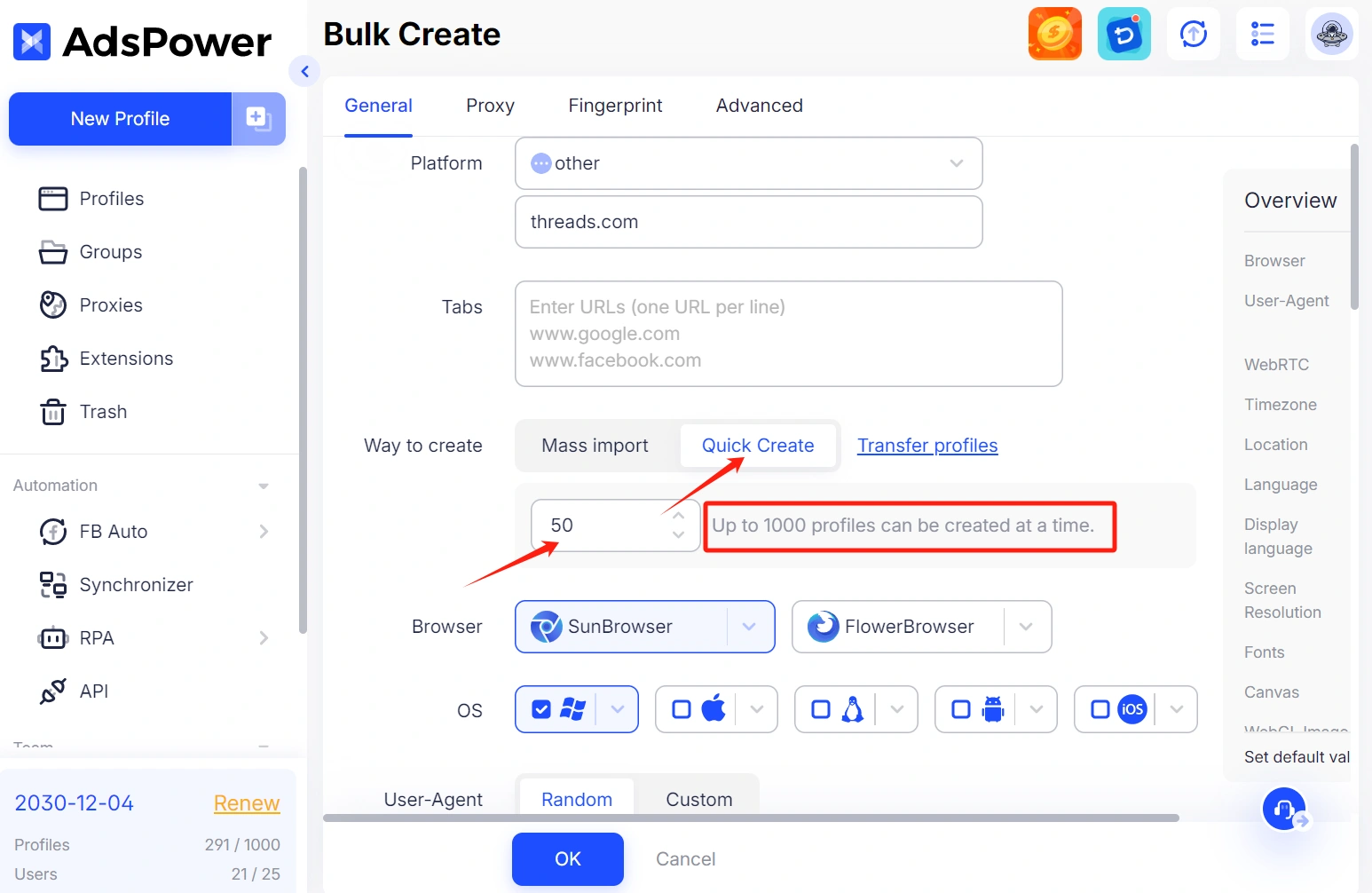
Task: Check the Android OS checkbox
Action: point(961,709)
